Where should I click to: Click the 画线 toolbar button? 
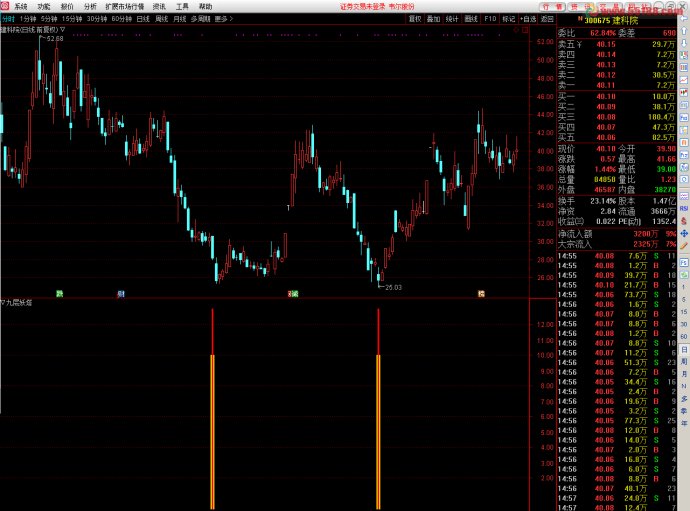[471, 19]
